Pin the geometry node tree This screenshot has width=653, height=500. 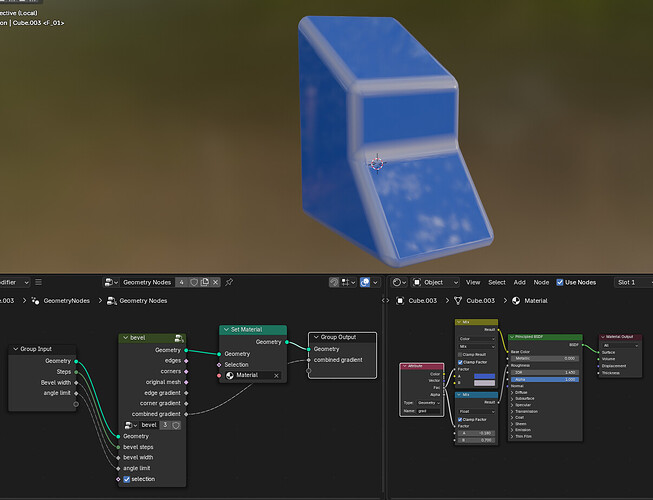229,282
